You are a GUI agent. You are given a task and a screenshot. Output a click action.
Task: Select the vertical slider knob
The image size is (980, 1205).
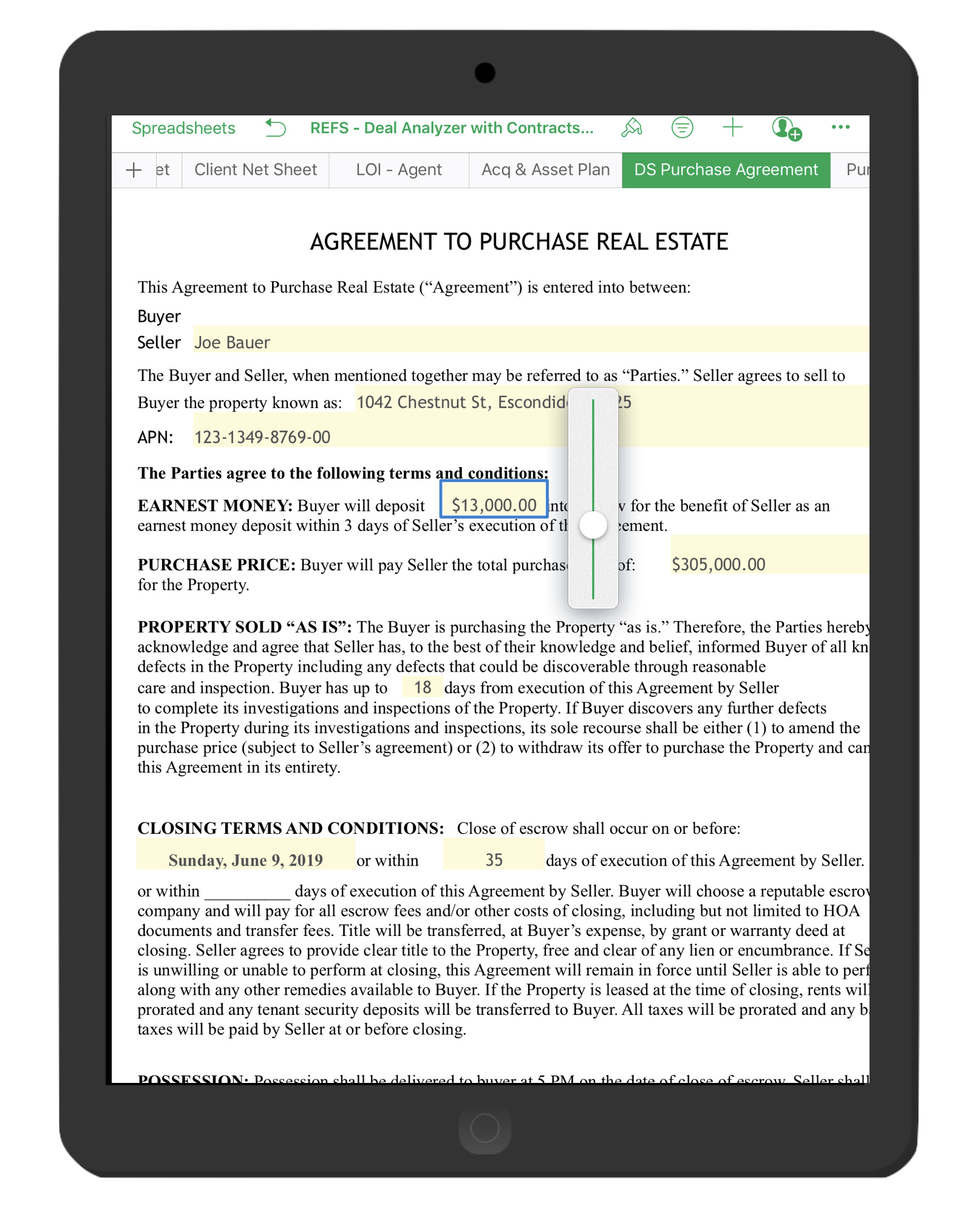(x=593, y=525)
